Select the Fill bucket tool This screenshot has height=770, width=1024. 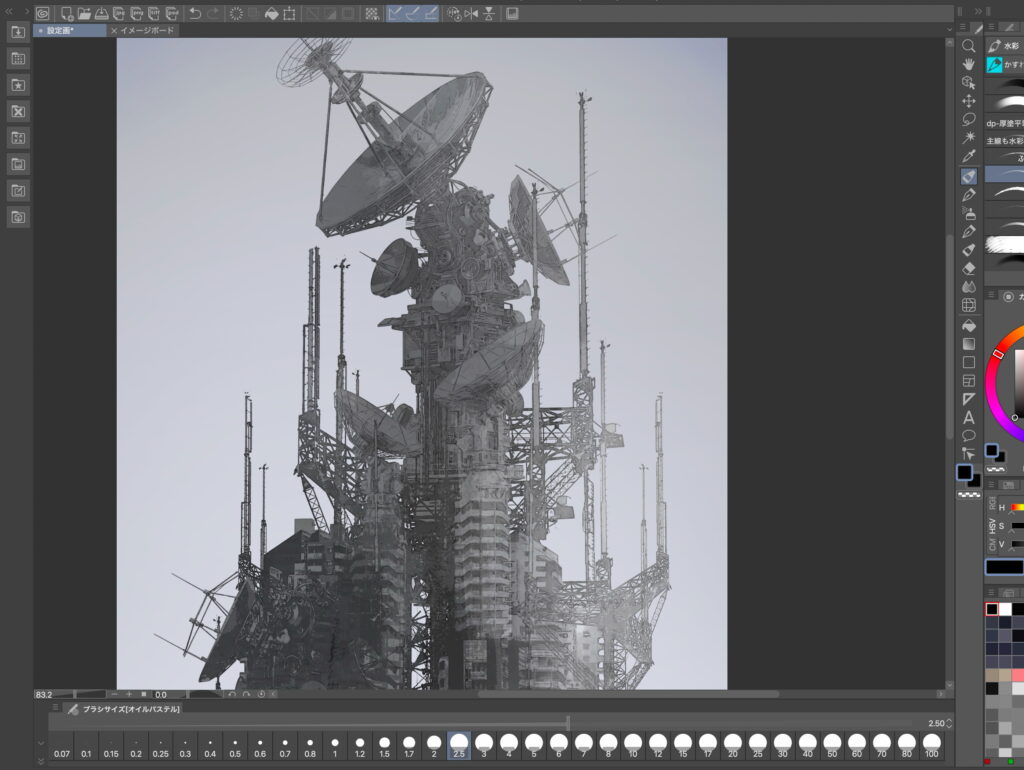(968, 325)
